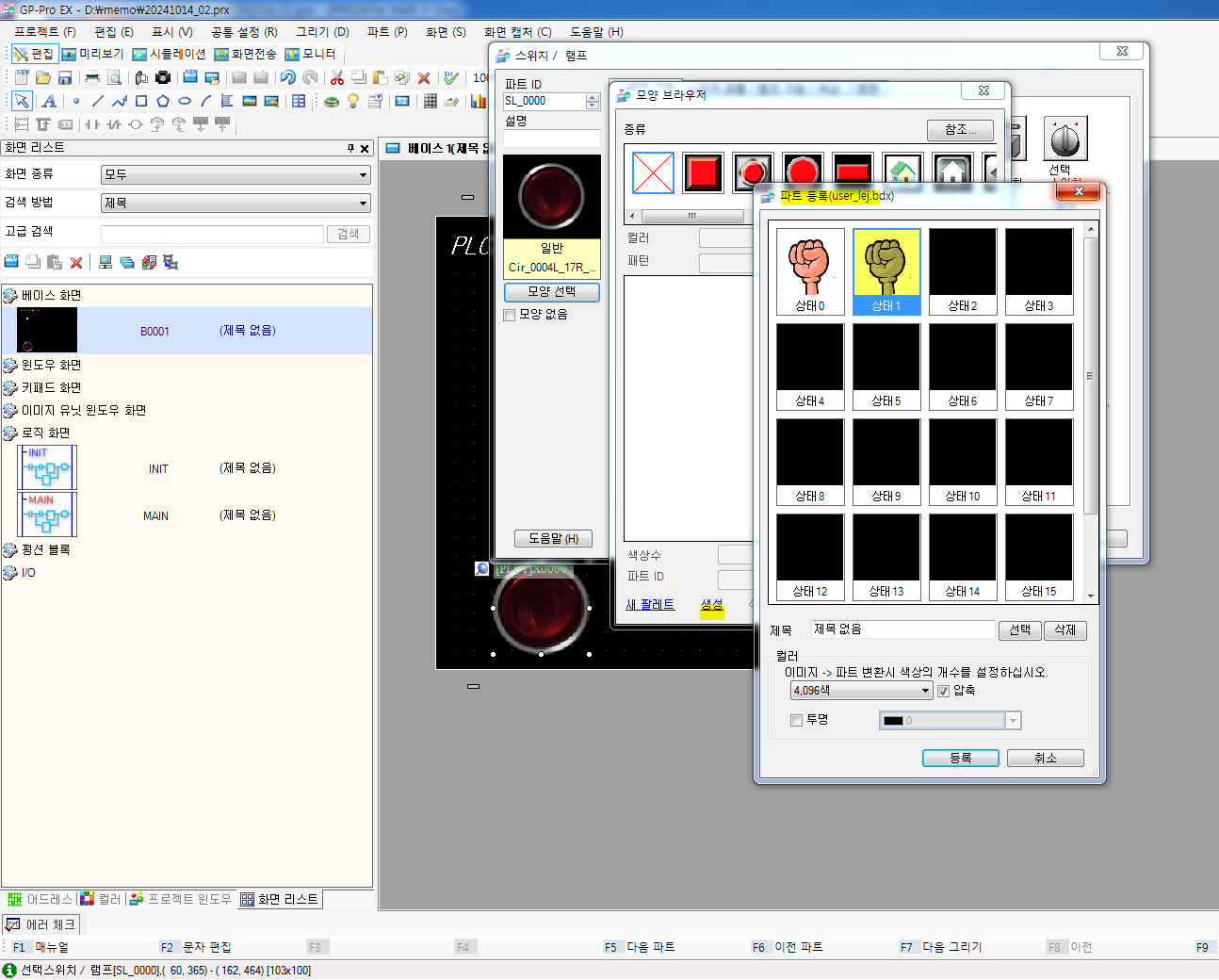The width and height of the screenshot is (1219, 980).
Task: Open the 화면 종류 dropdown showing 모두
Action: point(236,174)
